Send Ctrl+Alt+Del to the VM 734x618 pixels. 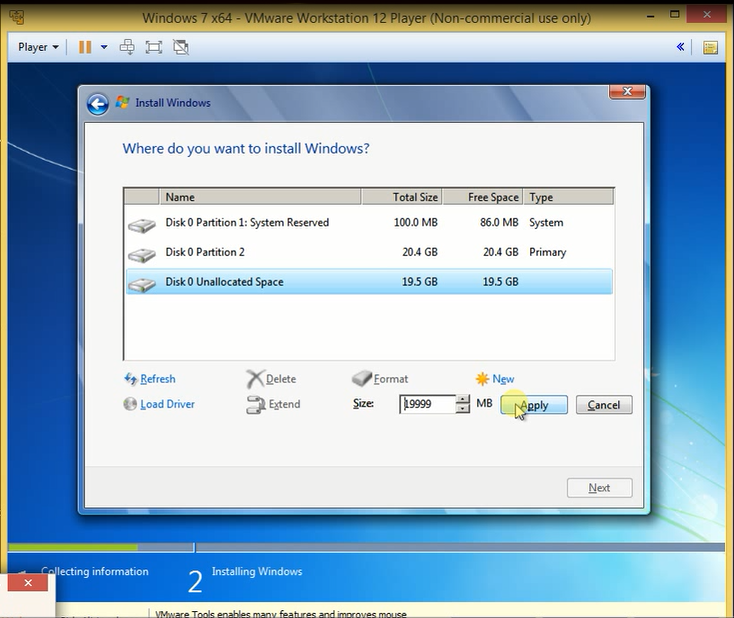click(127, 47)
